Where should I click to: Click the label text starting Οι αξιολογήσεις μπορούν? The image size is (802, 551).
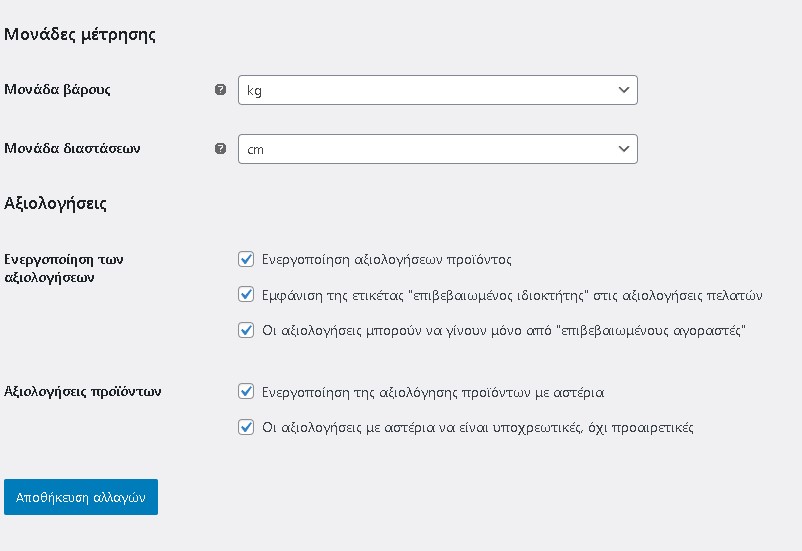(504, 331)
